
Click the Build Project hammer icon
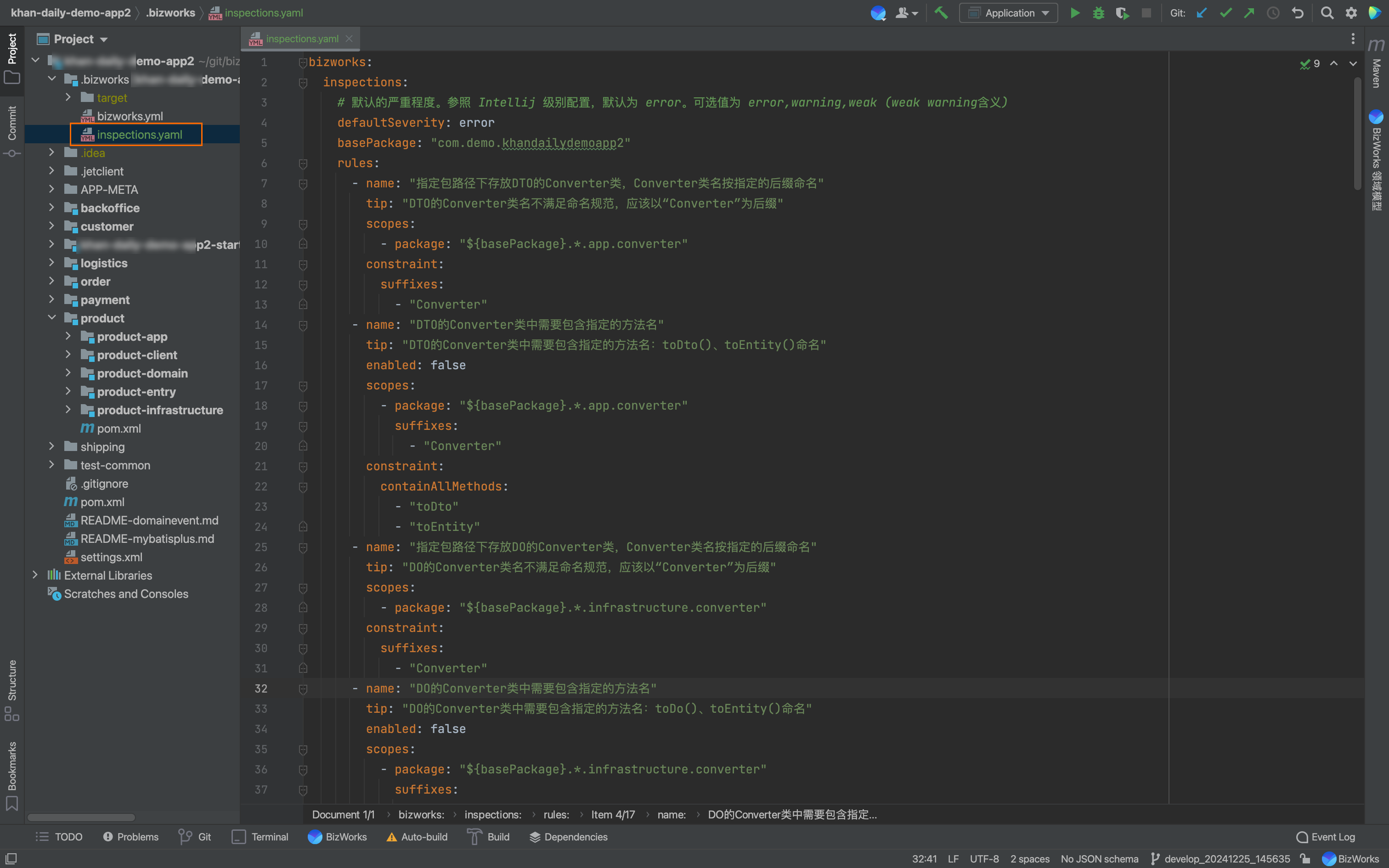click(941, 13)
